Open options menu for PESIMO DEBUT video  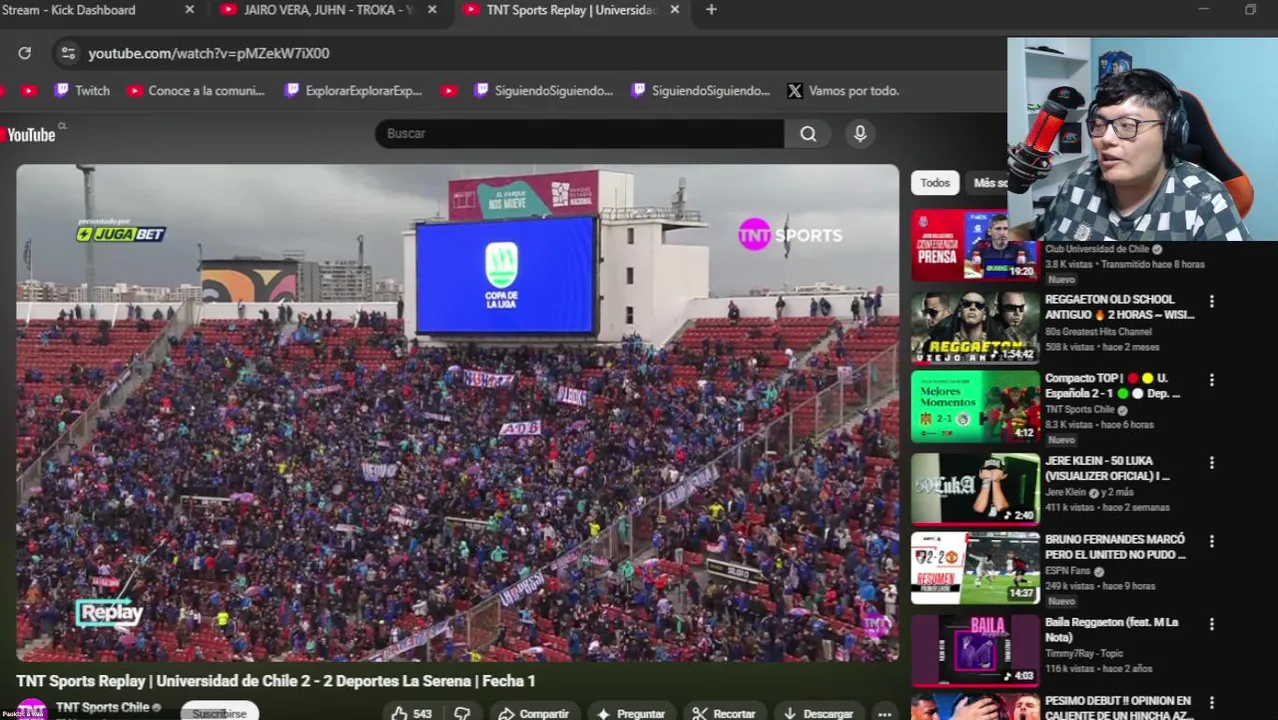pos(1211,703)
